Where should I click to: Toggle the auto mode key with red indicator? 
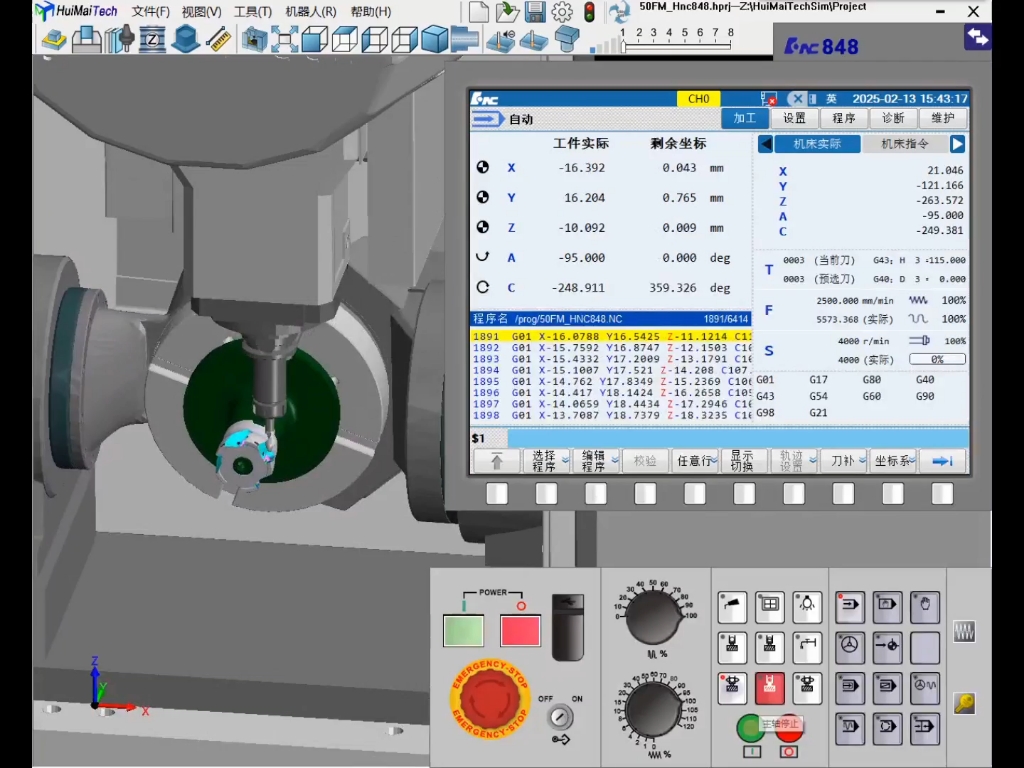point(849,606)
